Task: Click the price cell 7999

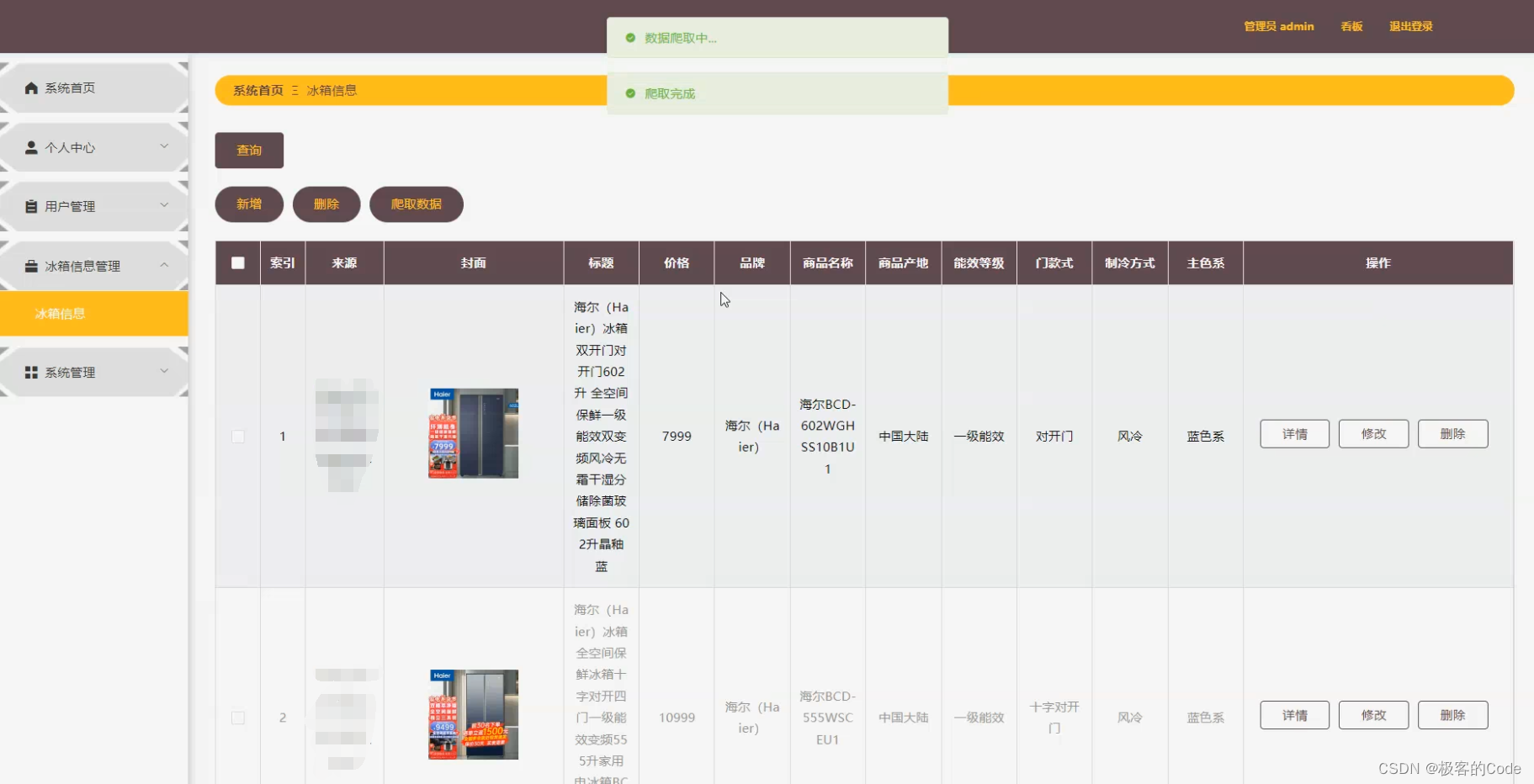Action: pyautogui.click(x=677, y=436)
